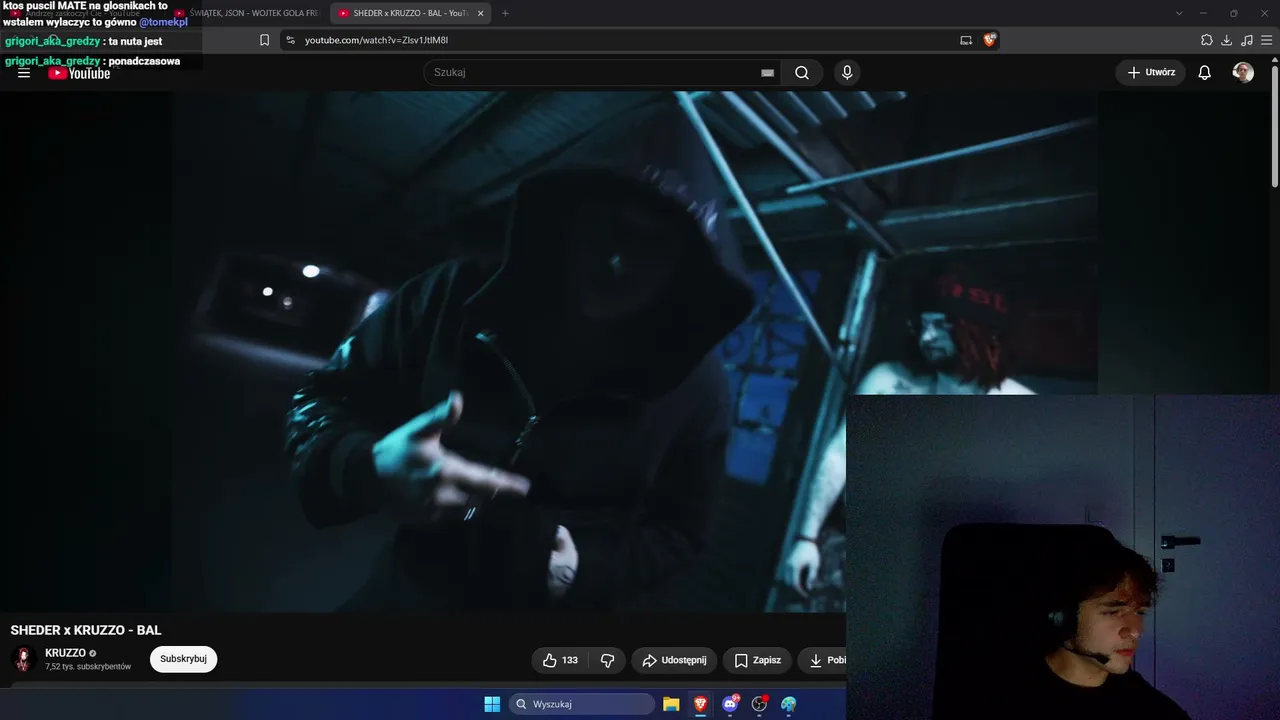Open the Windows Start menu

point(492,704)
